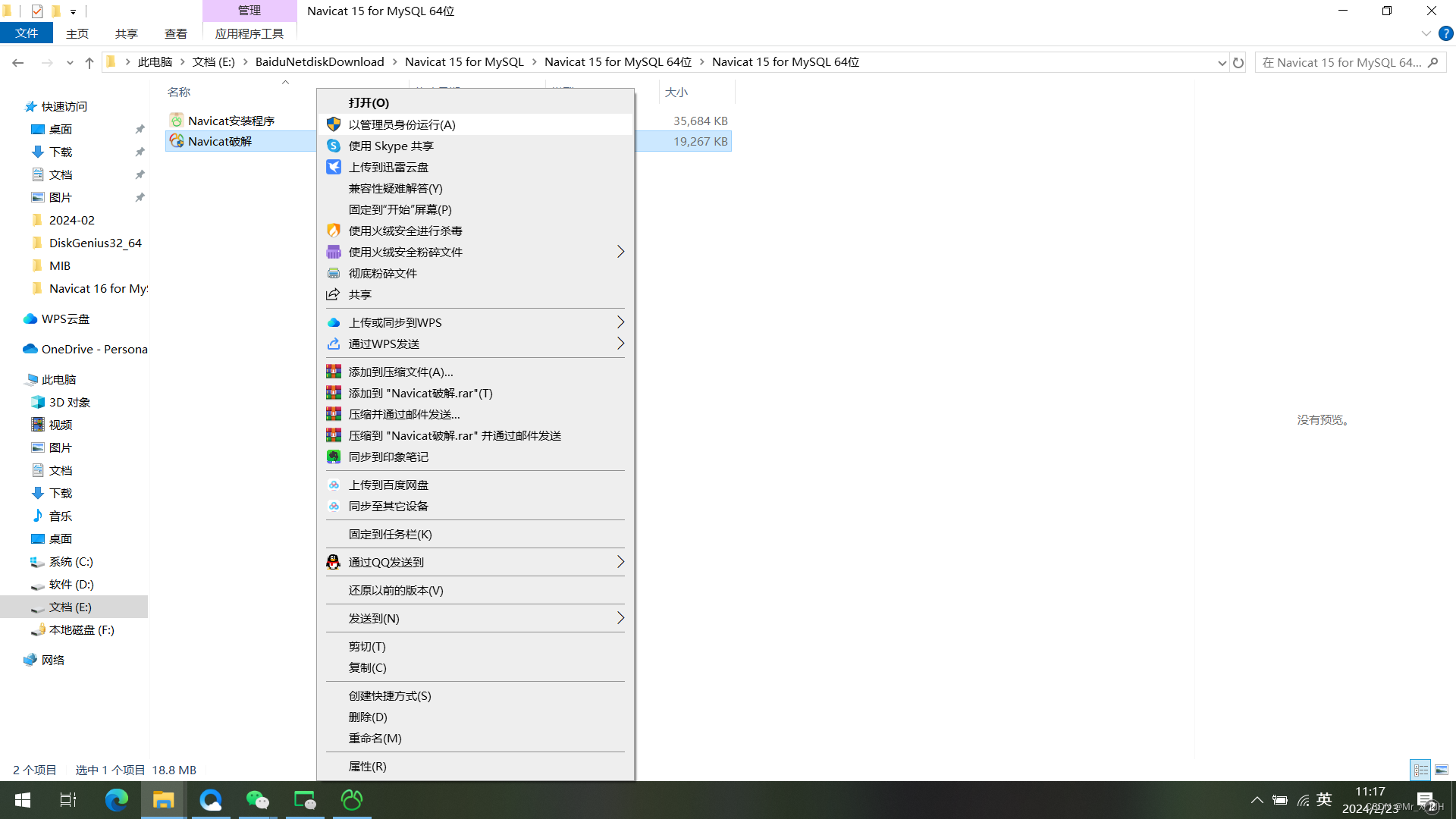Click Baidu Netdisk upload icon
1456x819 pixels.
coord(334,485)
